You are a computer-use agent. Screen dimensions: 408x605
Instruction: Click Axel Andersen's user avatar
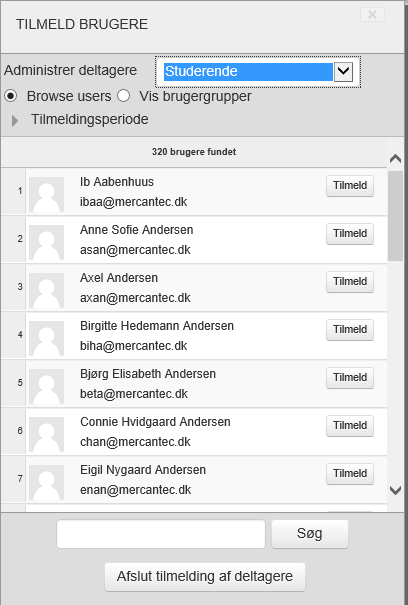pyautogui.click(x=46, y=291)
